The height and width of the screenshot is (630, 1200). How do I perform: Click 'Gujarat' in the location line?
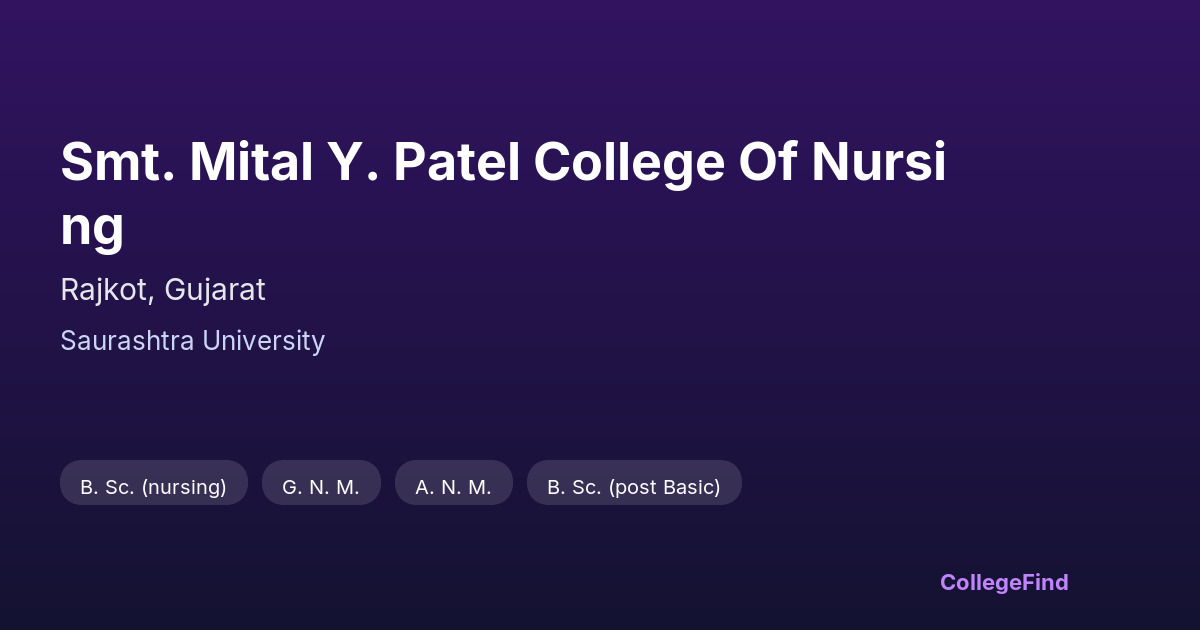215,290
